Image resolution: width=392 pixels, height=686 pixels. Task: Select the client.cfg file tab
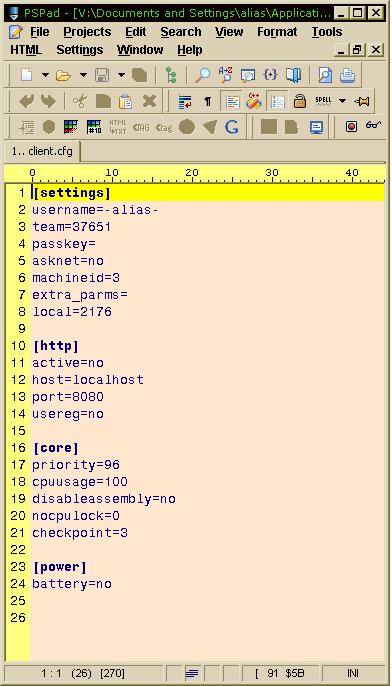pos(42,151)
